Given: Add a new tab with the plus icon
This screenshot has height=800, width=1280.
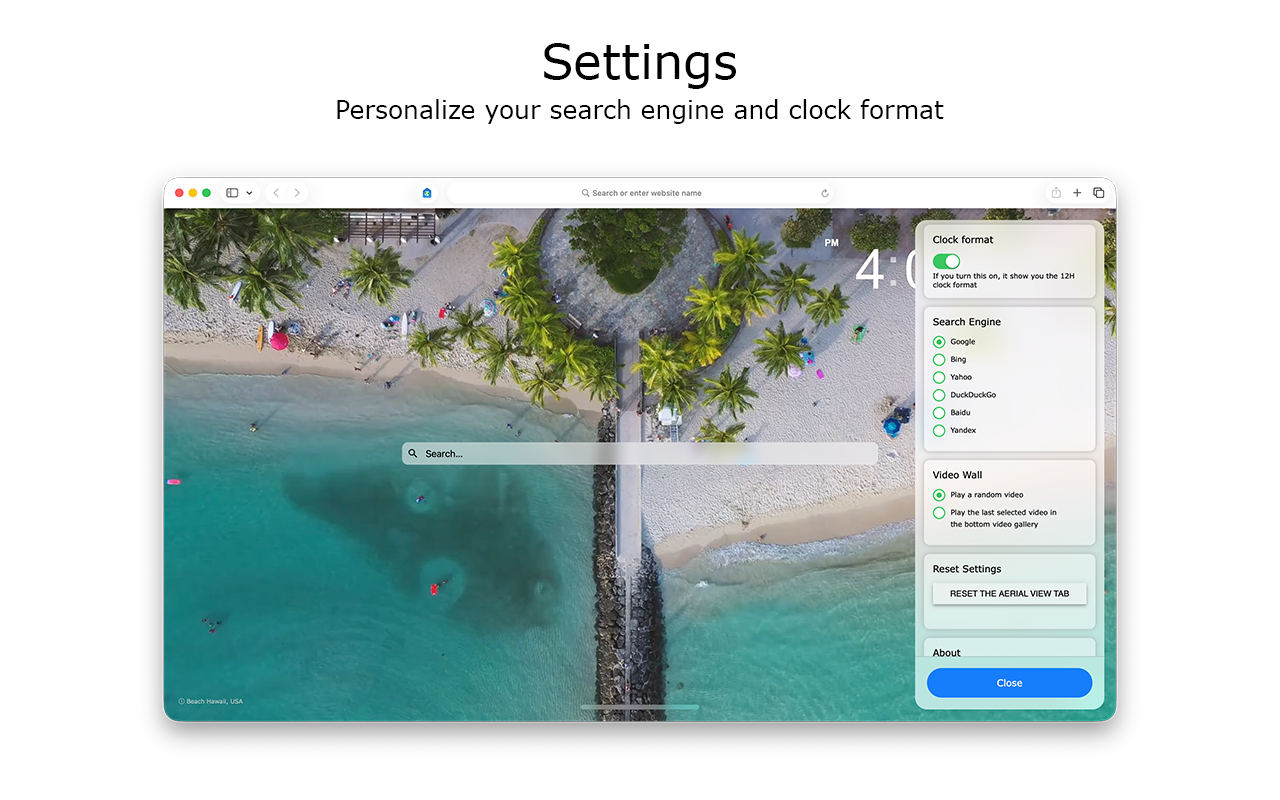Looking at the screenshot, I should pyautogui.click(x=1077, y=193).
